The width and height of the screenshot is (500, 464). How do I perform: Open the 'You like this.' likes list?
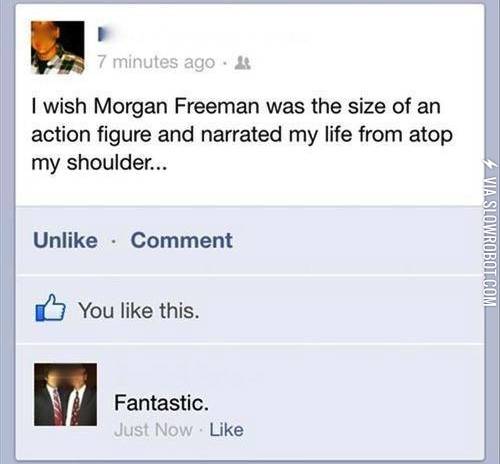139,311
